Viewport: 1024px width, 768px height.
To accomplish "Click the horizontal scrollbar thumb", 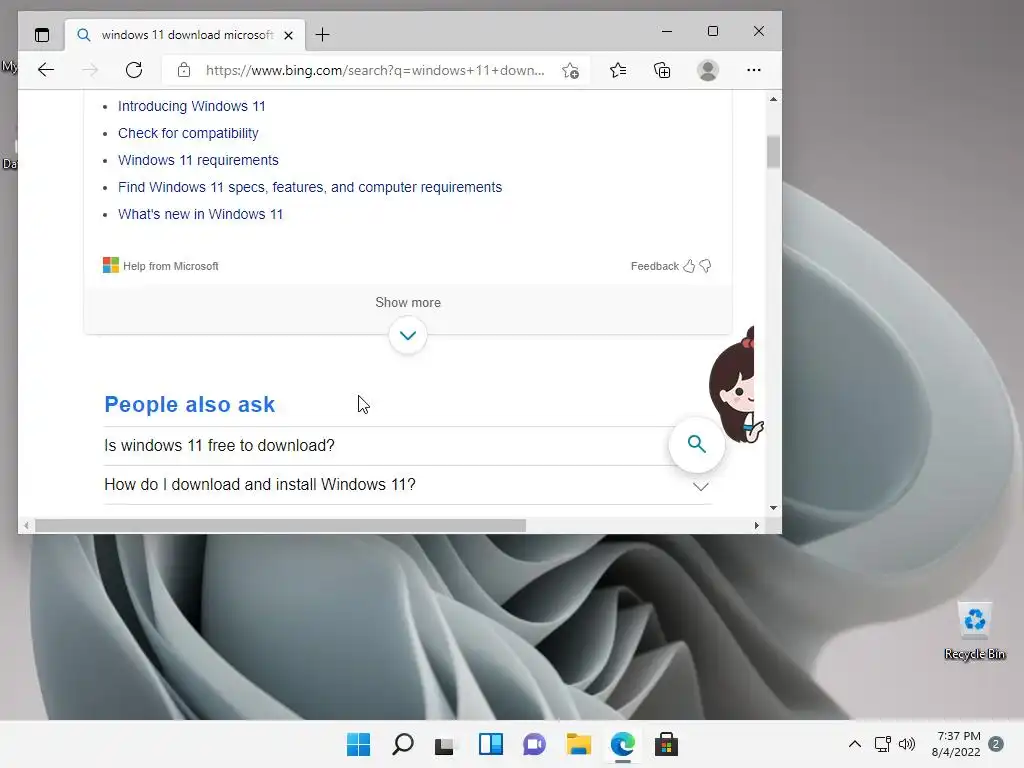I will (280, 525).
